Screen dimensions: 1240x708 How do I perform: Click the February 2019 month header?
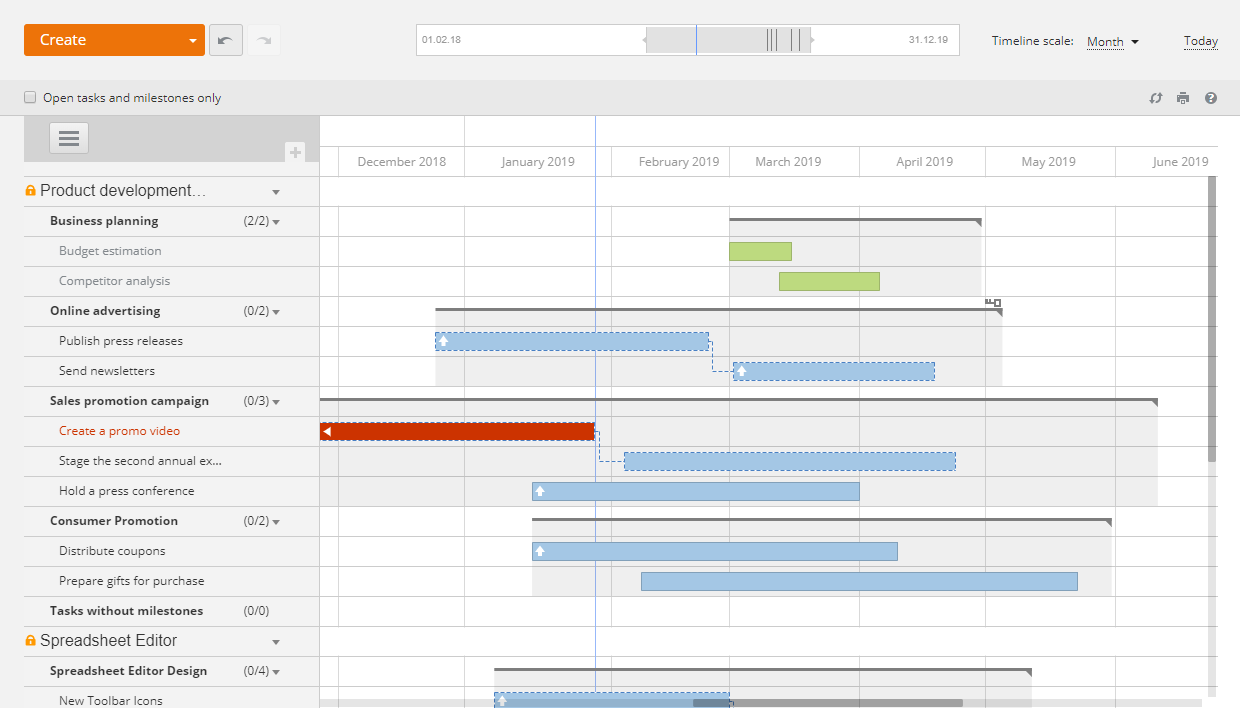click(x=679, y=162)
